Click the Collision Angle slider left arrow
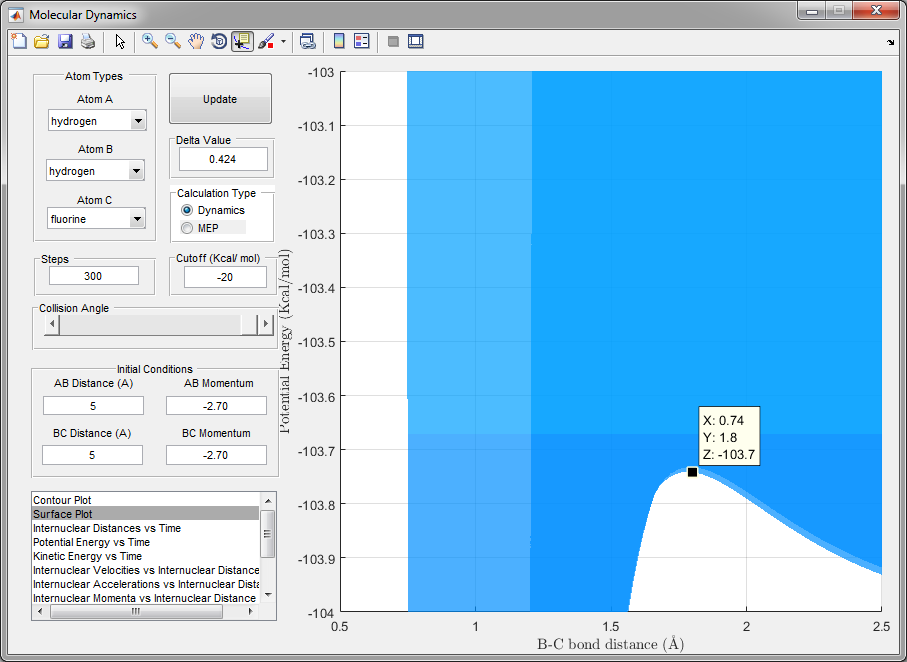 coord(52,324)
